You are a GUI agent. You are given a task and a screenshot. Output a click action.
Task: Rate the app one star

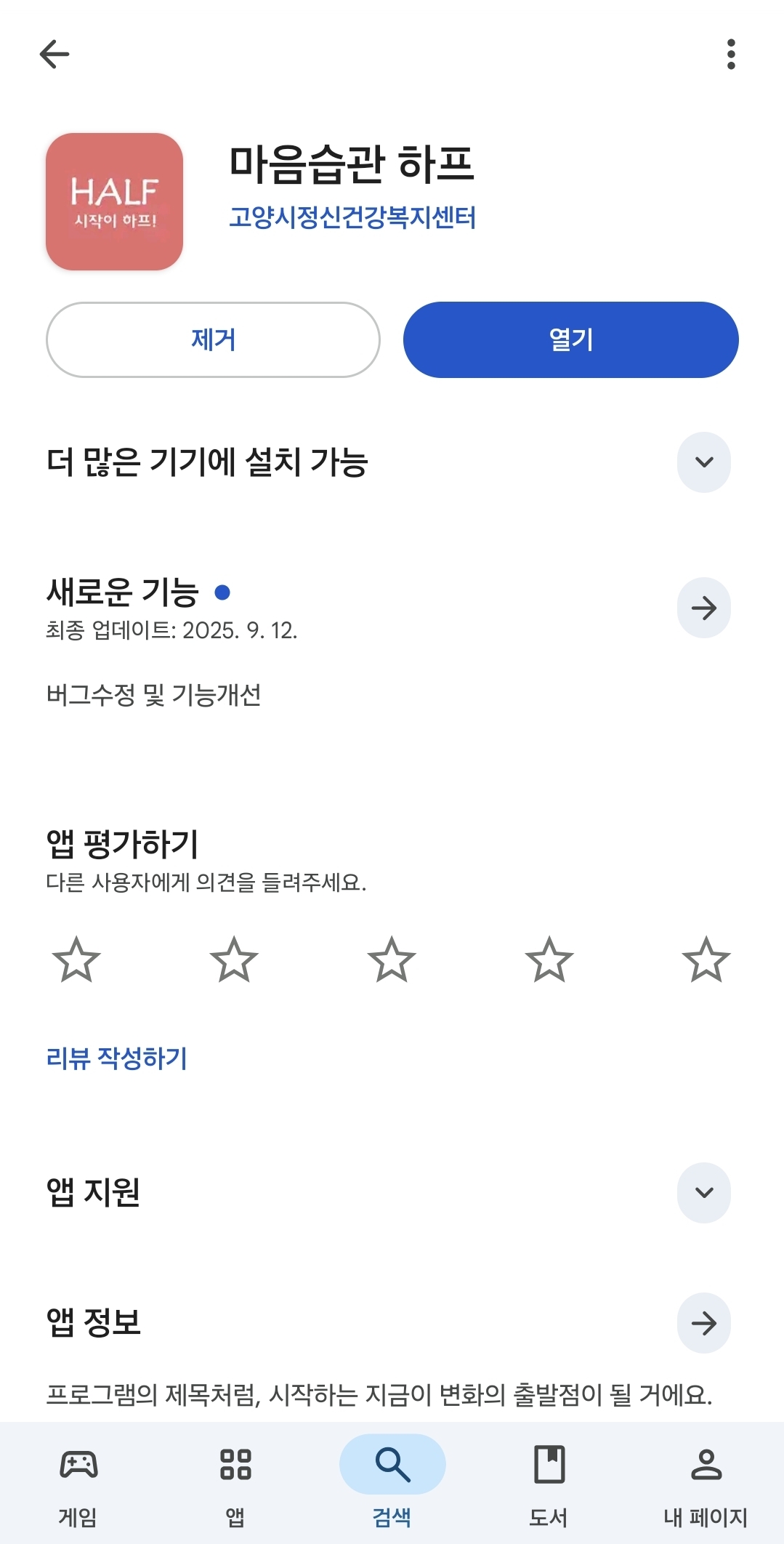click(x=76, y=960)
